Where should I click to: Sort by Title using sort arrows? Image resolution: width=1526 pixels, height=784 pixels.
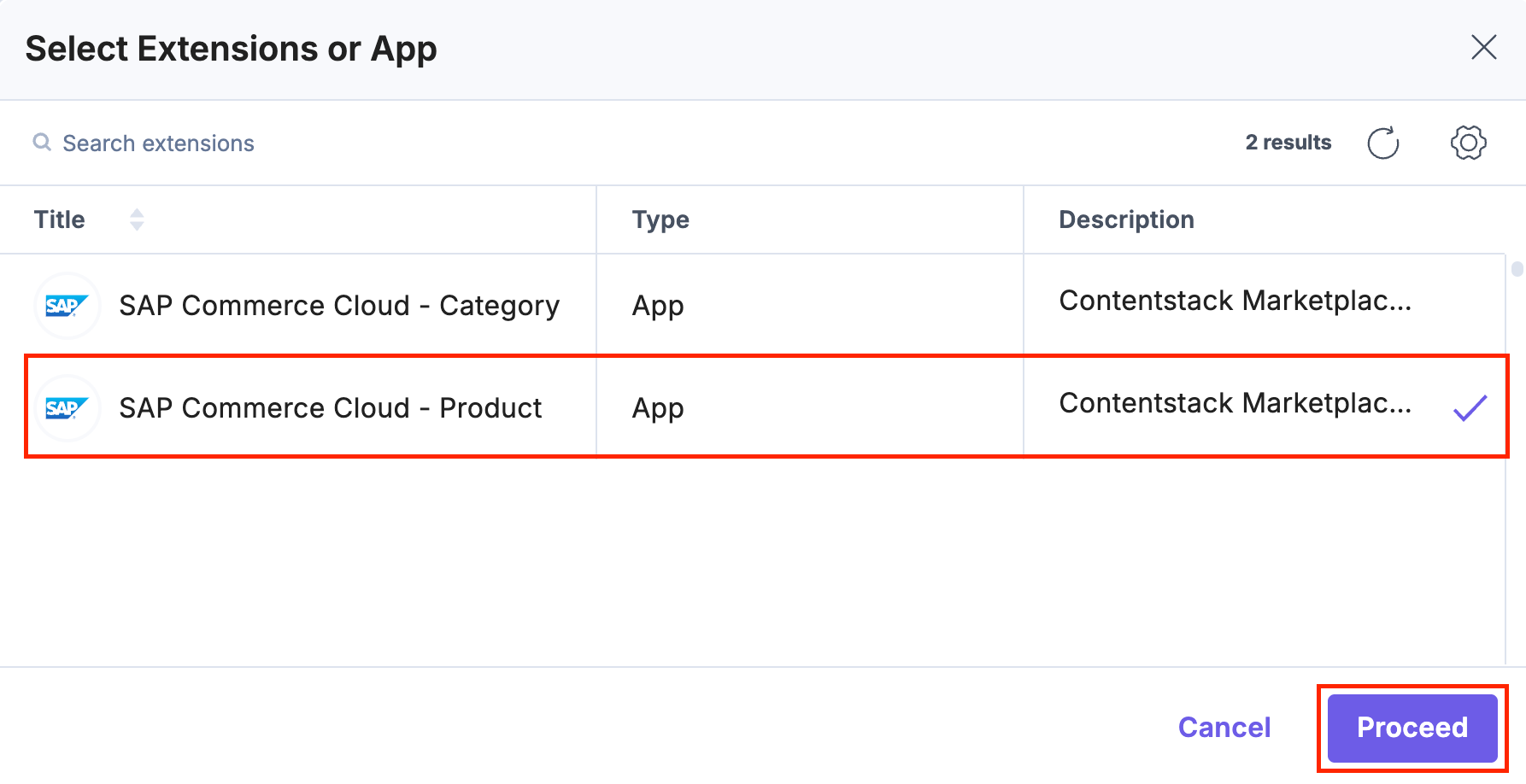pos(137,219)
